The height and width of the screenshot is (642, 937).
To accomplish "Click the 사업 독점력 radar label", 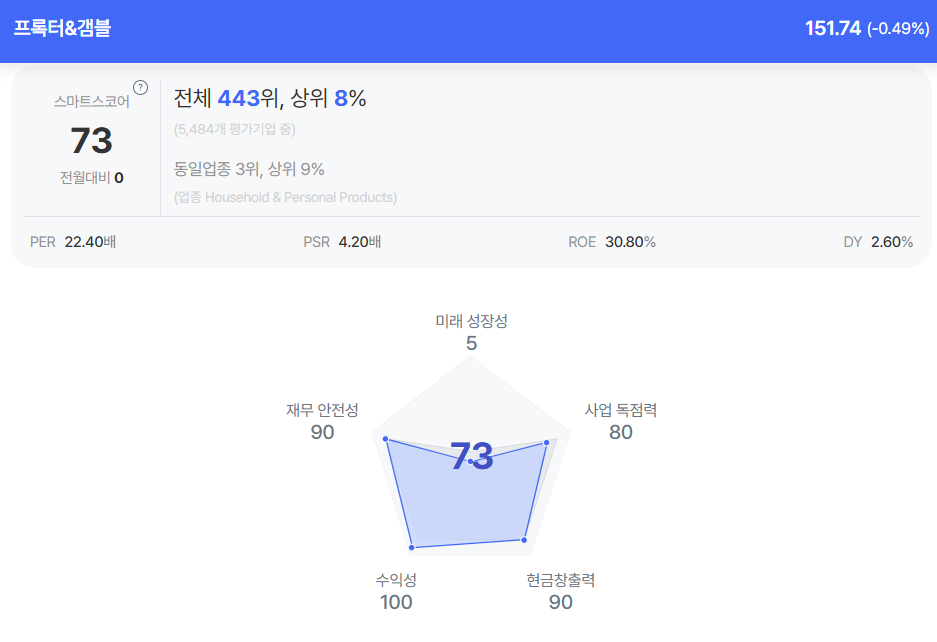I will pyautogui.click(x=620, y=410).
